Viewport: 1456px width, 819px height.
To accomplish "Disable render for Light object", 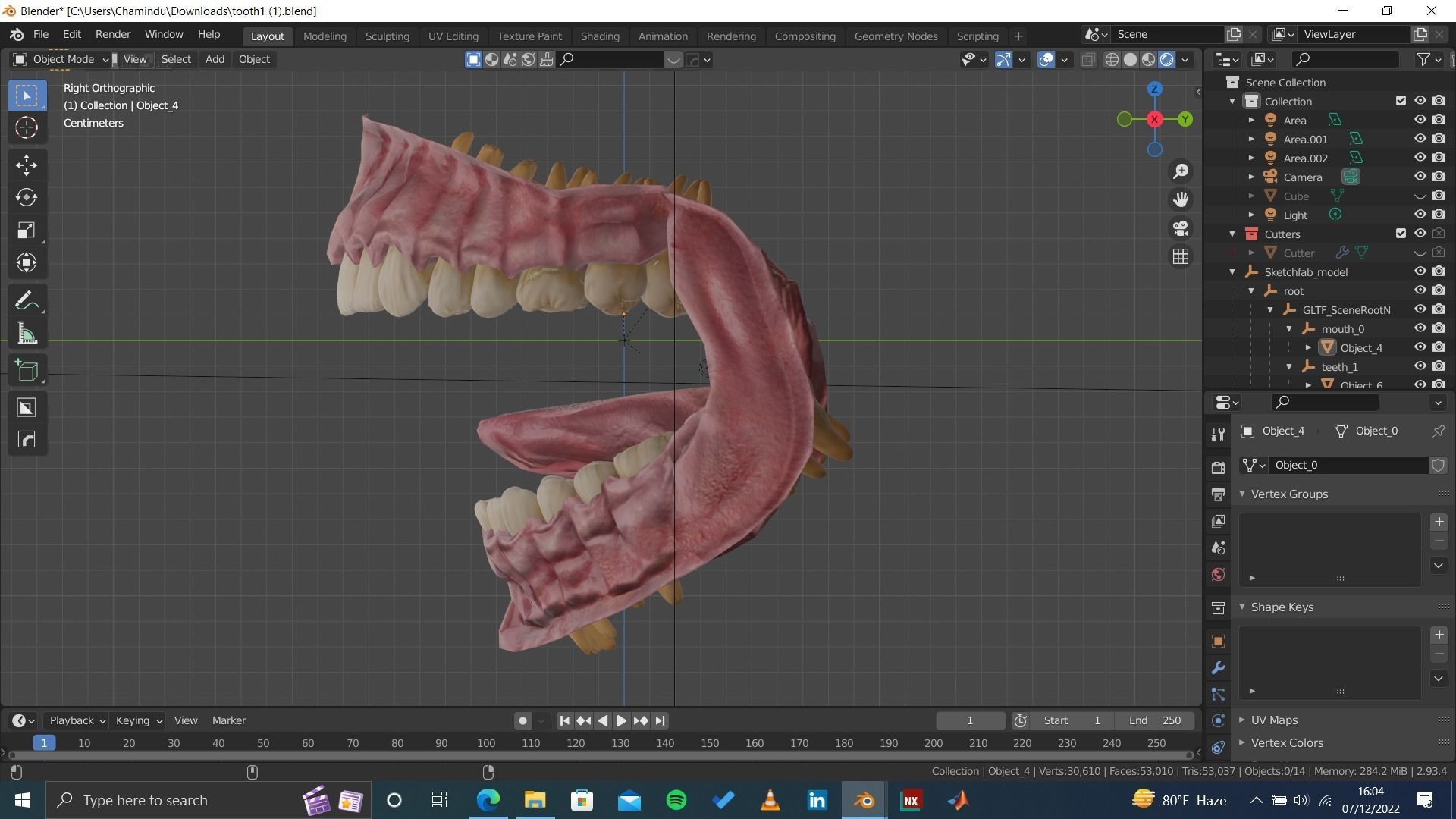I will pyautogui.click(x=1439, y=215).
